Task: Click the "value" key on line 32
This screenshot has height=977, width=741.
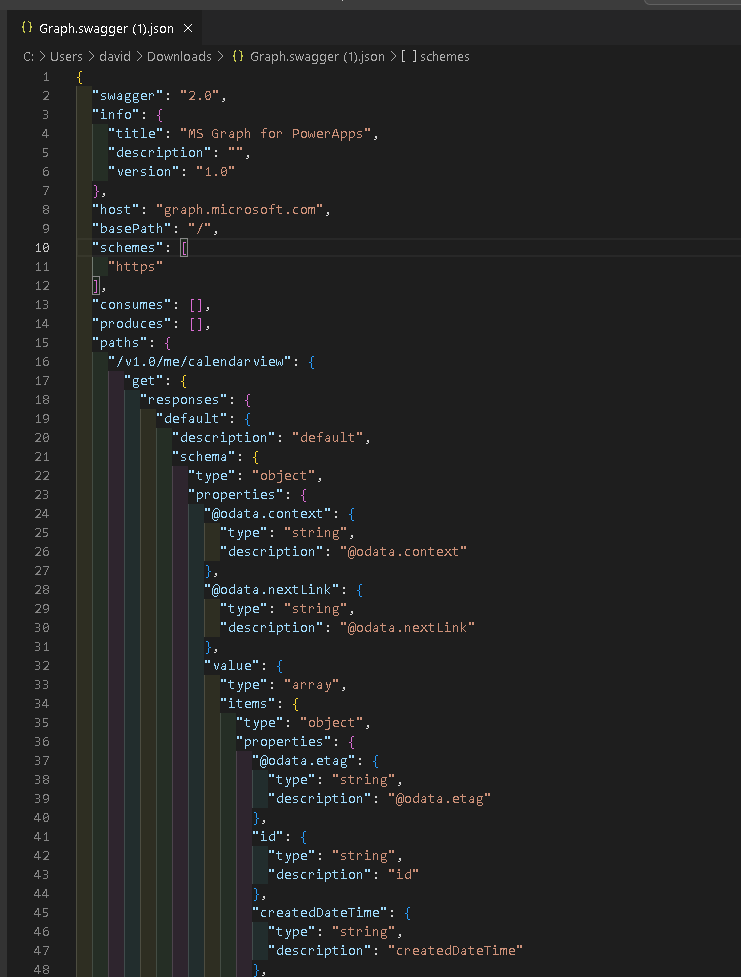Action: coord(231,666)
